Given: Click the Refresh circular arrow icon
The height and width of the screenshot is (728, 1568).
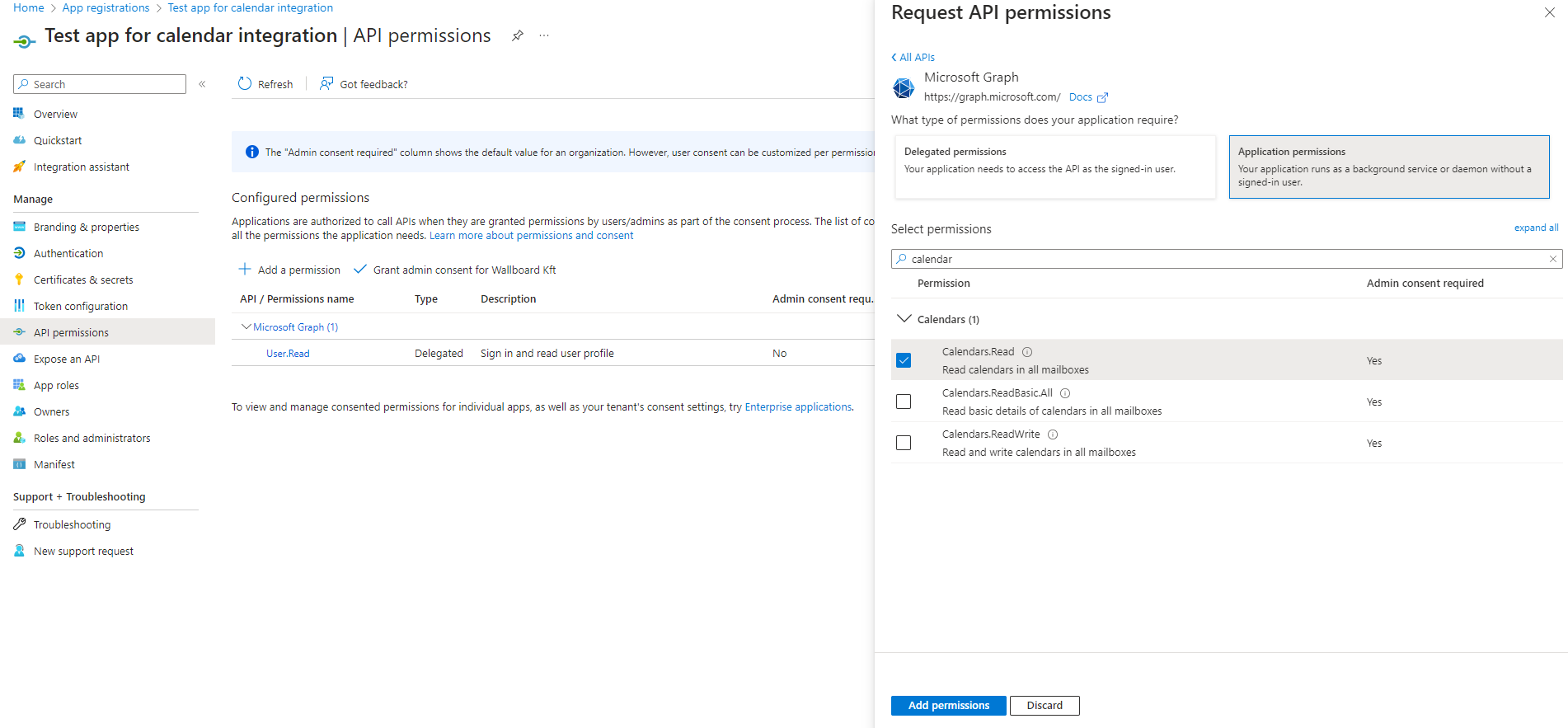Looking at the screenshot, I should [244, 83].
